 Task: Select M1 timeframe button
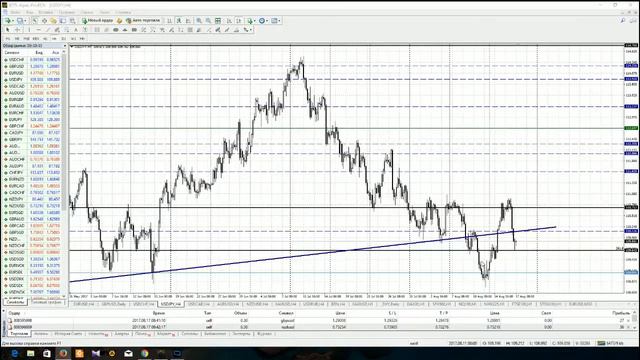coord(7,38)
